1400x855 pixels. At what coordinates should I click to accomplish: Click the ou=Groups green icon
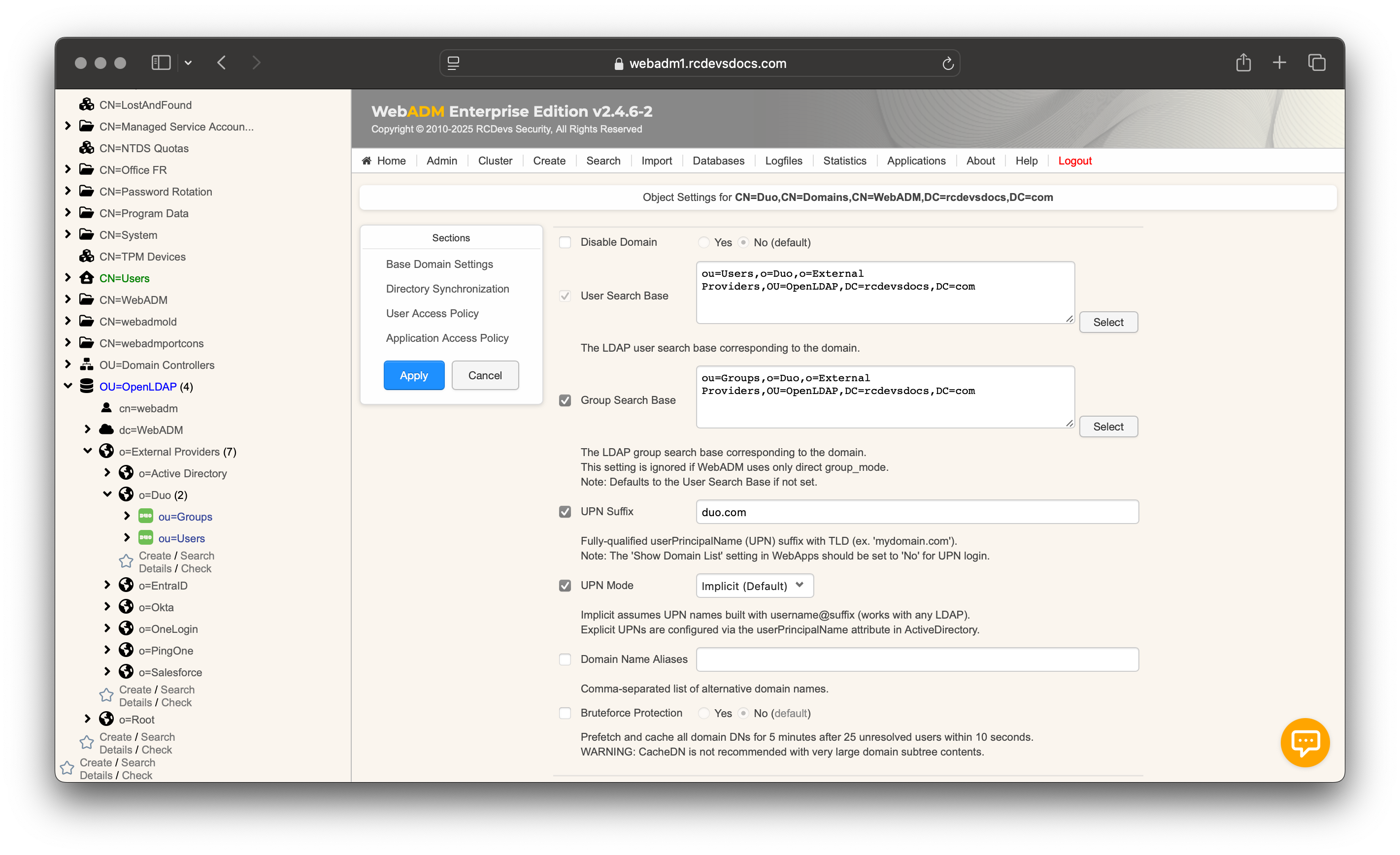[145, 516]
